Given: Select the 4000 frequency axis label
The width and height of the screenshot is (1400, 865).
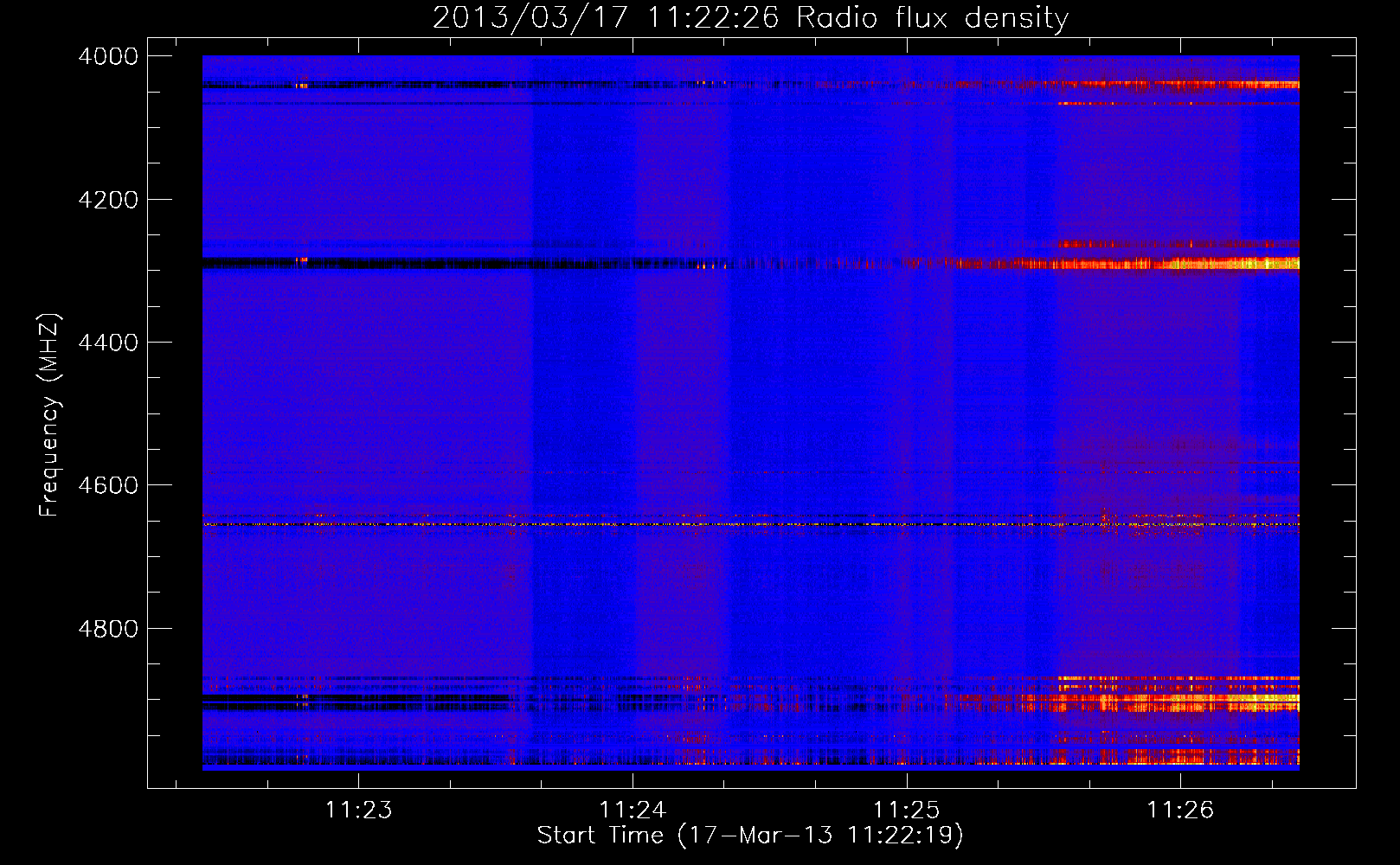Looking at the screenshot, I should click(x=108, y=56).
